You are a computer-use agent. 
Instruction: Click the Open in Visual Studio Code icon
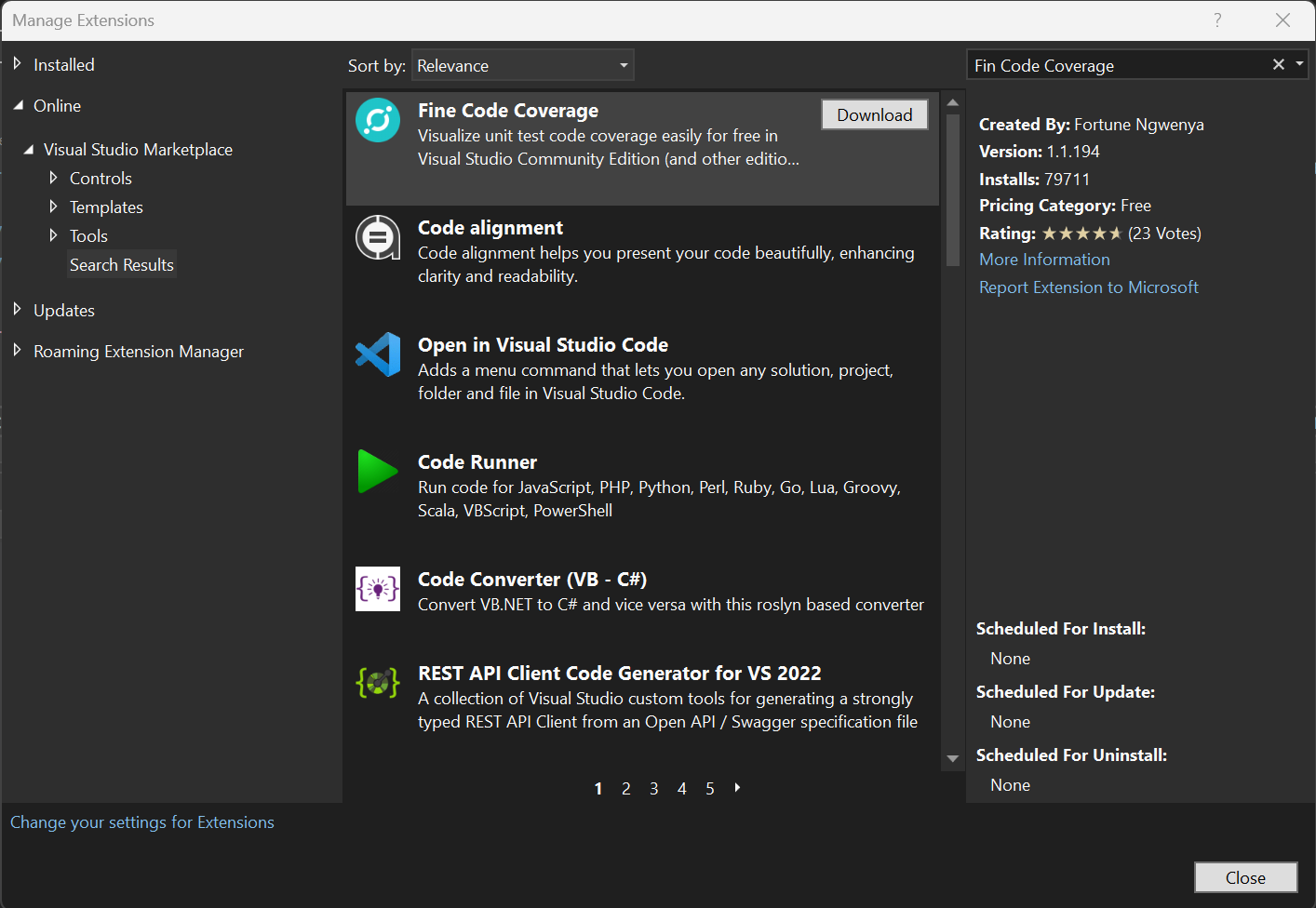coord(378,354)
